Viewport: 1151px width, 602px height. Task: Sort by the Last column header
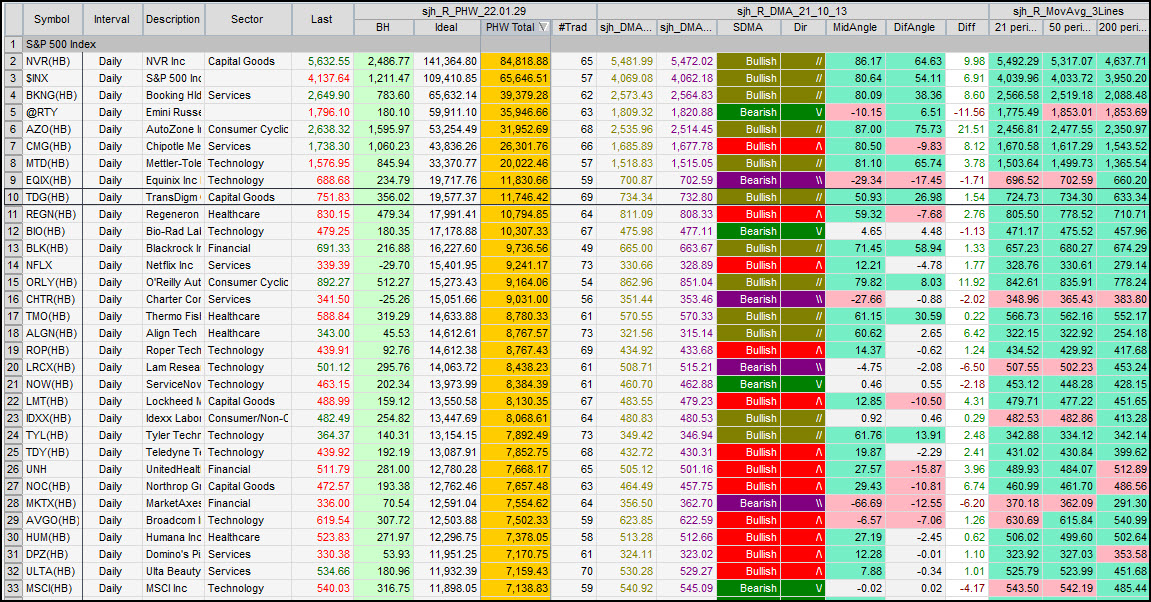[322, 19]
